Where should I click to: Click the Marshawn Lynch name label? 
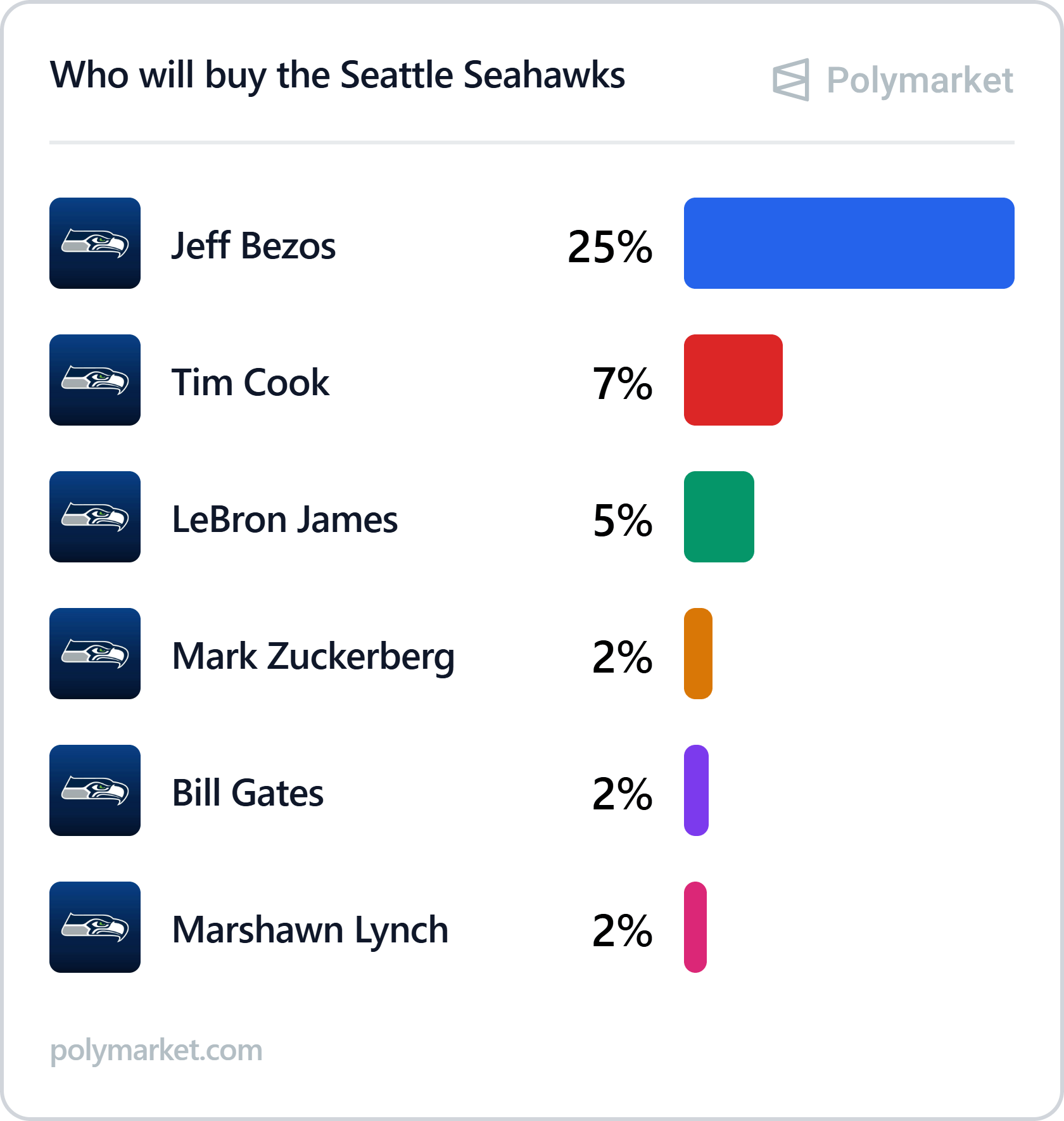click(310, 931)
